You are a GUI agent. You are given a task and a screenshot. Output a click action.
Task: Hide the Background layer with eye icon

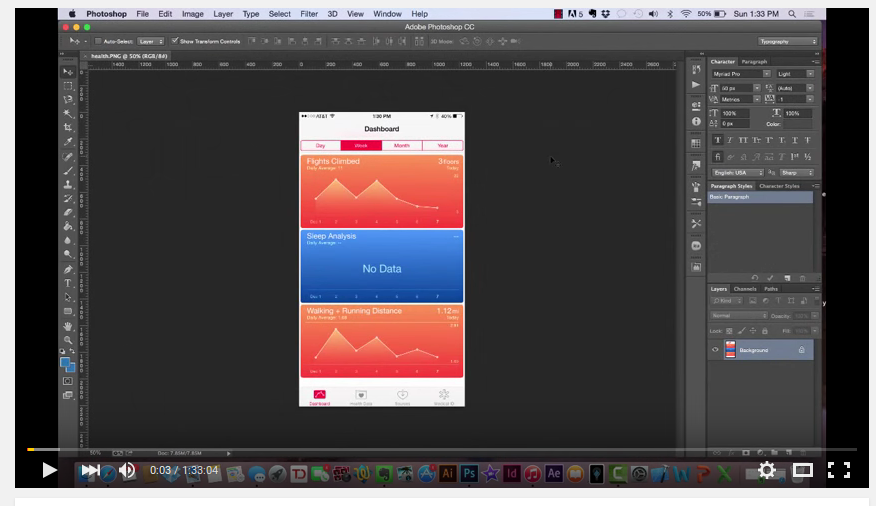tap(715, 350)
